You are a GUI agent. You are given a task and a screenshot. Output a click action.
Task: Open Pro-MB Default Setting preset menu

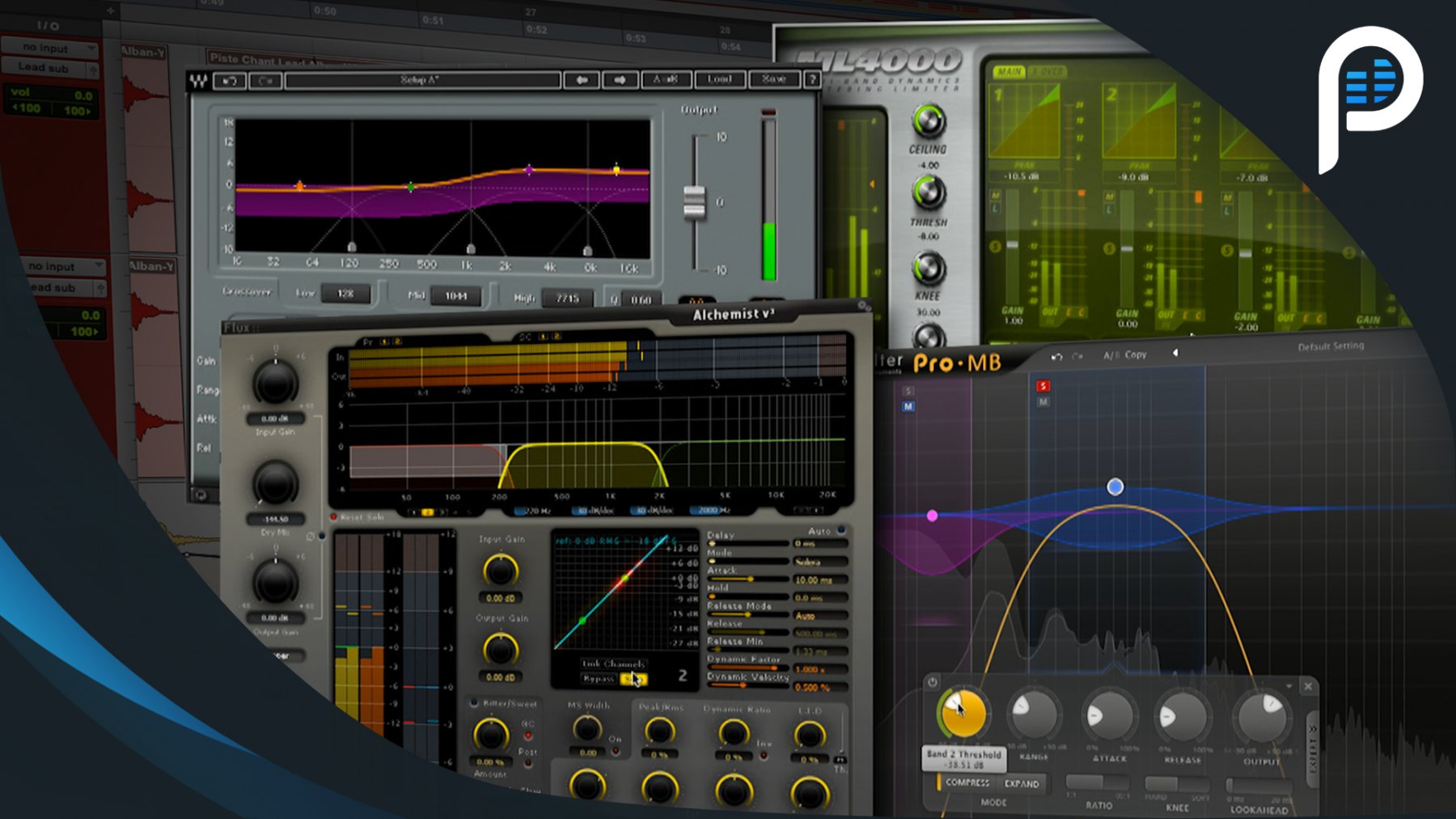click(1331, 346)
